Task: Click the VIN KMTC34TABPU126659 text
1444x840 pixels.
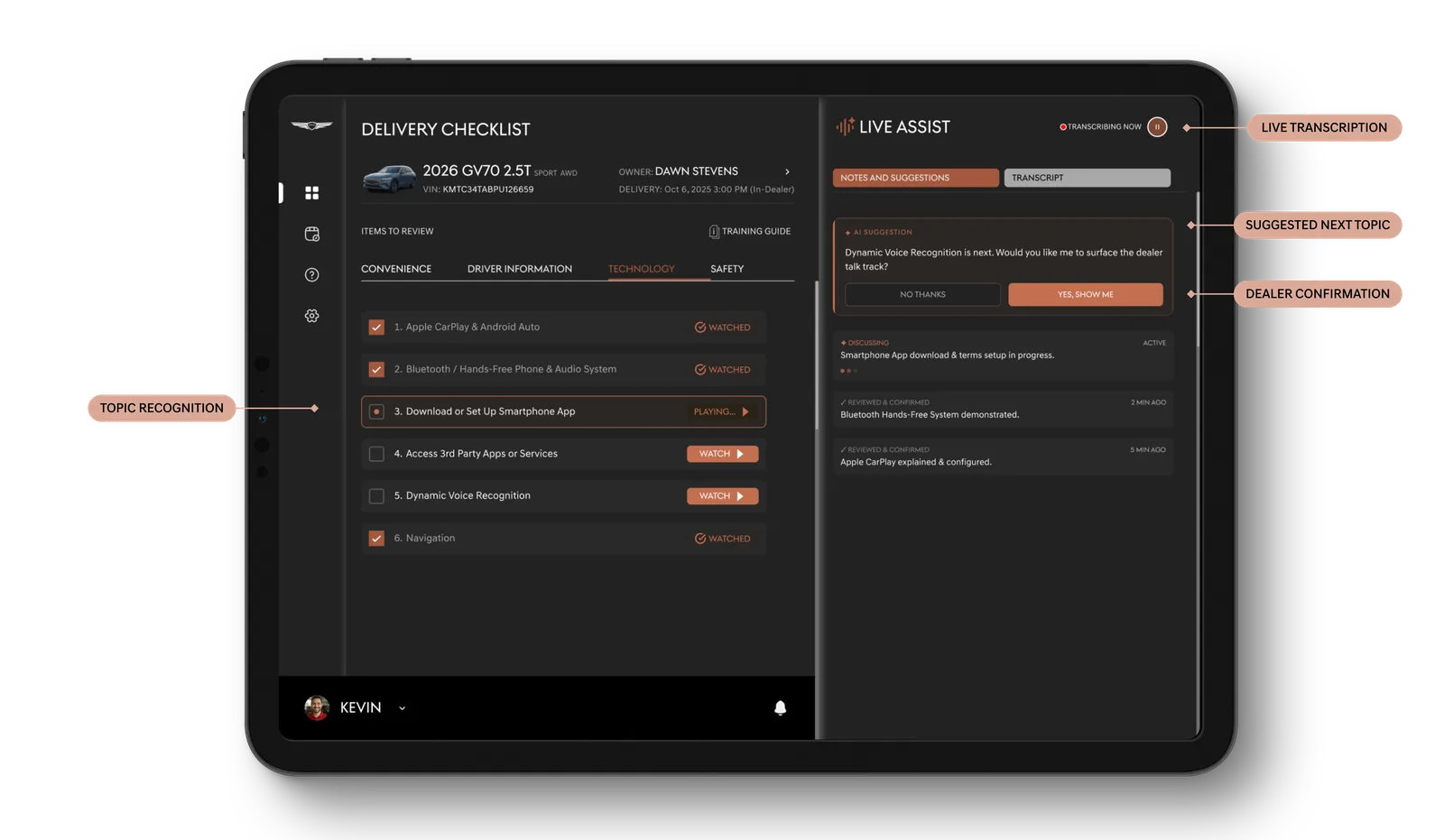Action: (478, 189)
